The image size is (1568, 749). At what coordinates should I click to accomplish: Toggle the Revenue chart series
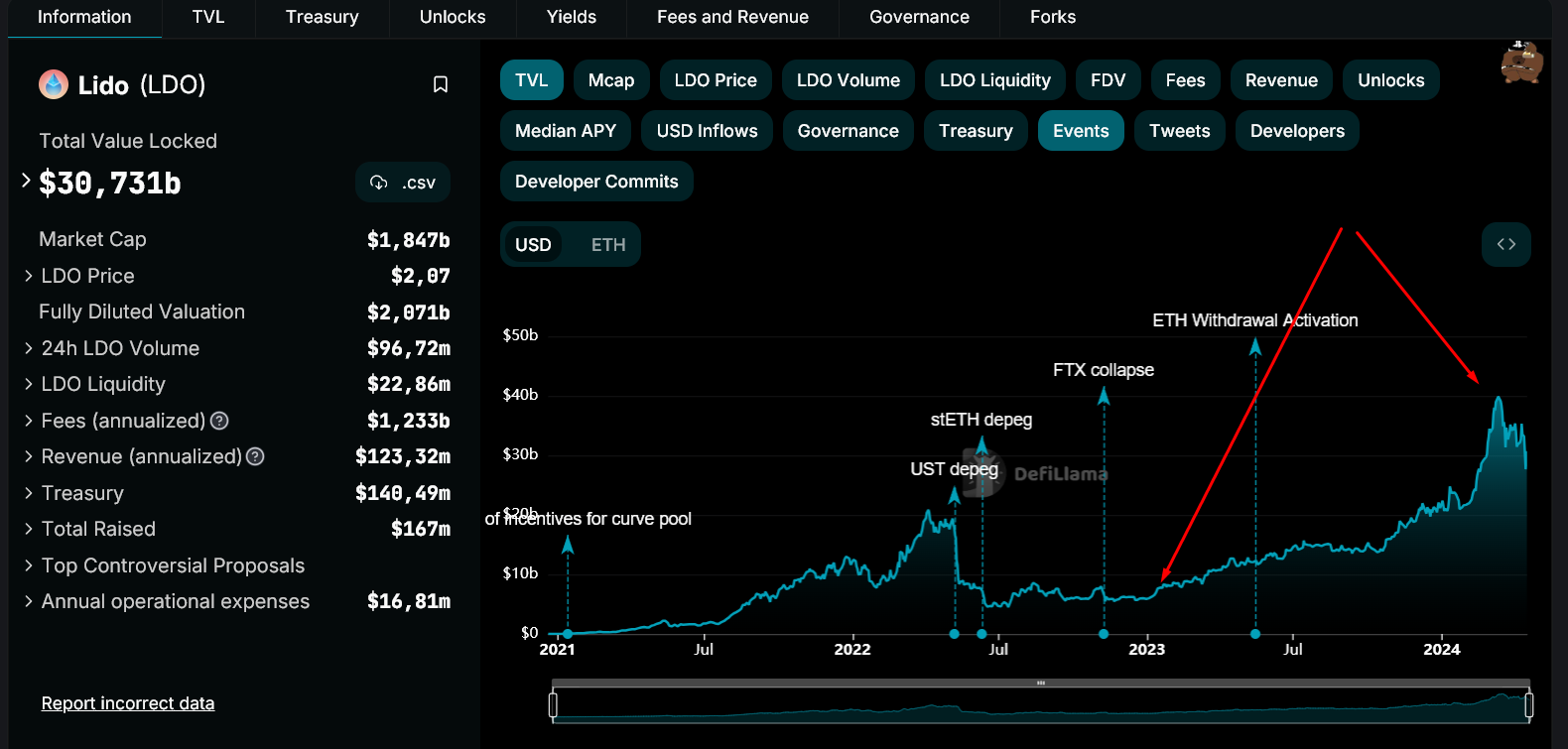click(1282, 80)
